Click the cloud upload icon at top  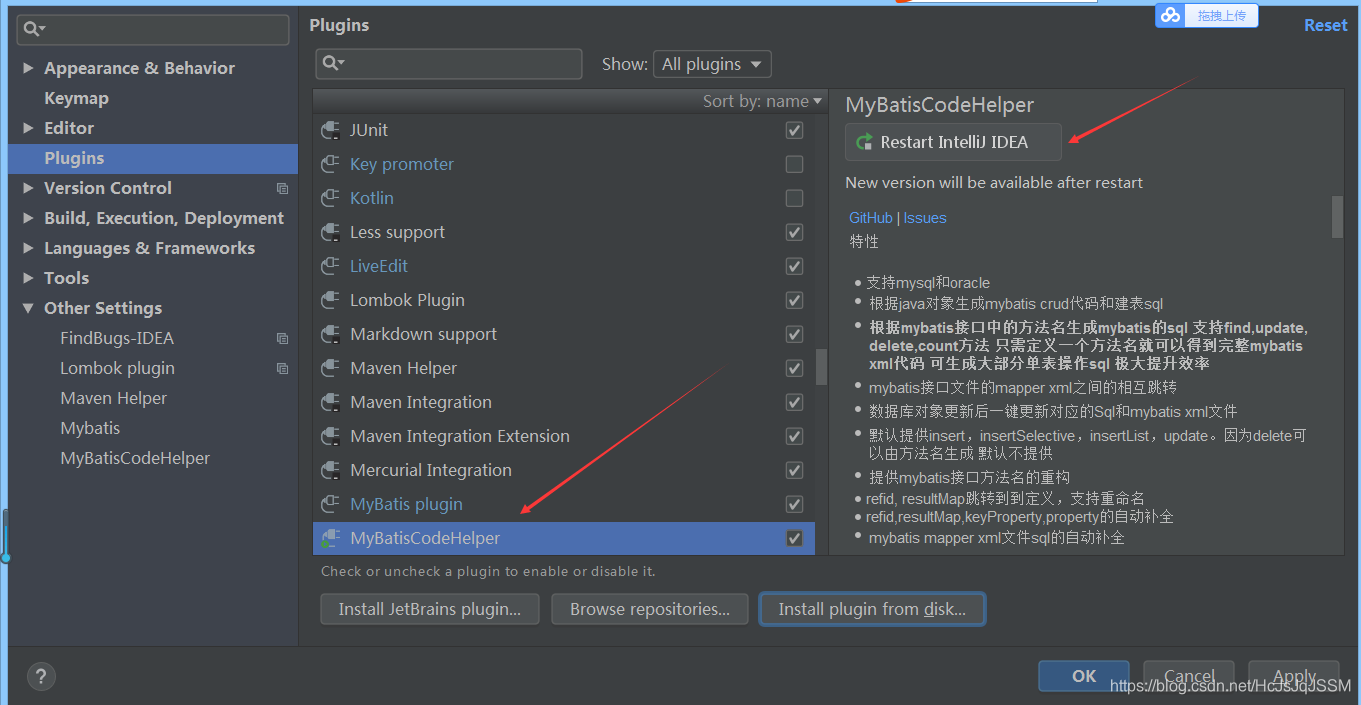click(x=1171, y=15)
